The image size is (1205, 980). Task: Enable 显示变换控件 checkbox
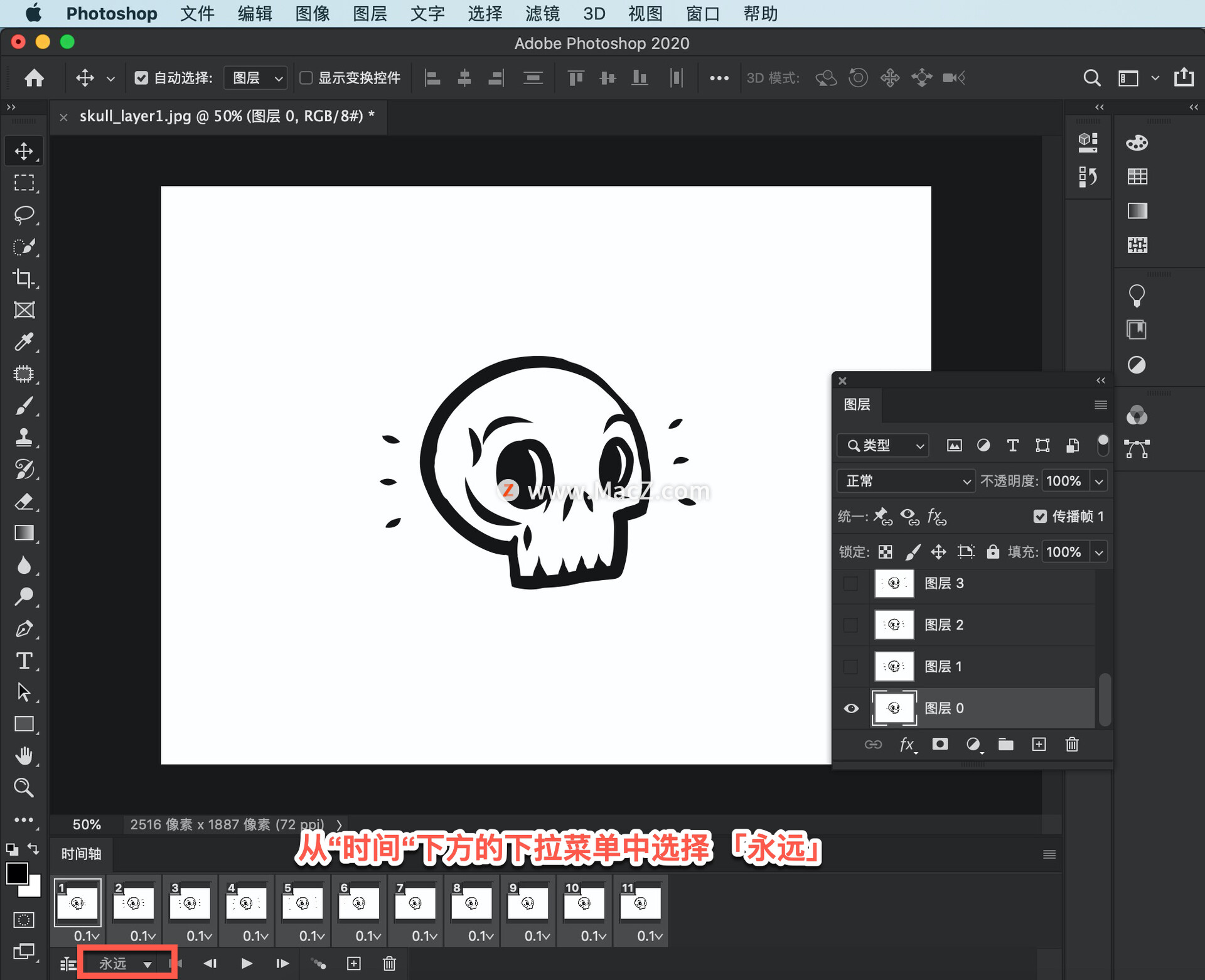click(306, 78)
